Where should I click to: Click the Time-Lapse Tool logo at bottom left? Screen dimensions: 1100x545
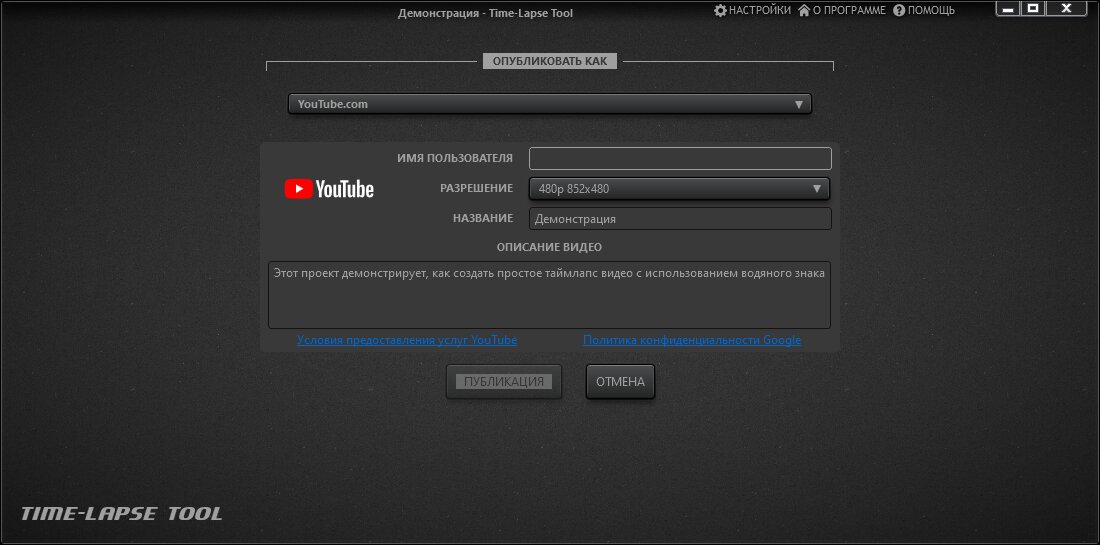point(122,514)
